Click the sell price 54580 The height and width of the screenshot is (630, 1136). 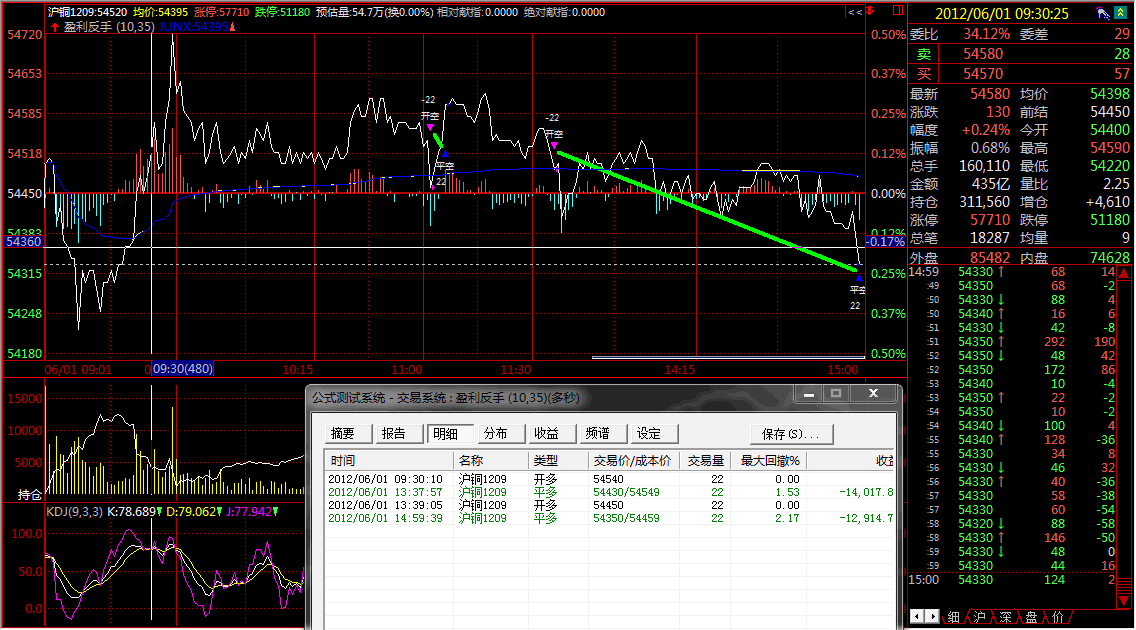pos(983,54)
